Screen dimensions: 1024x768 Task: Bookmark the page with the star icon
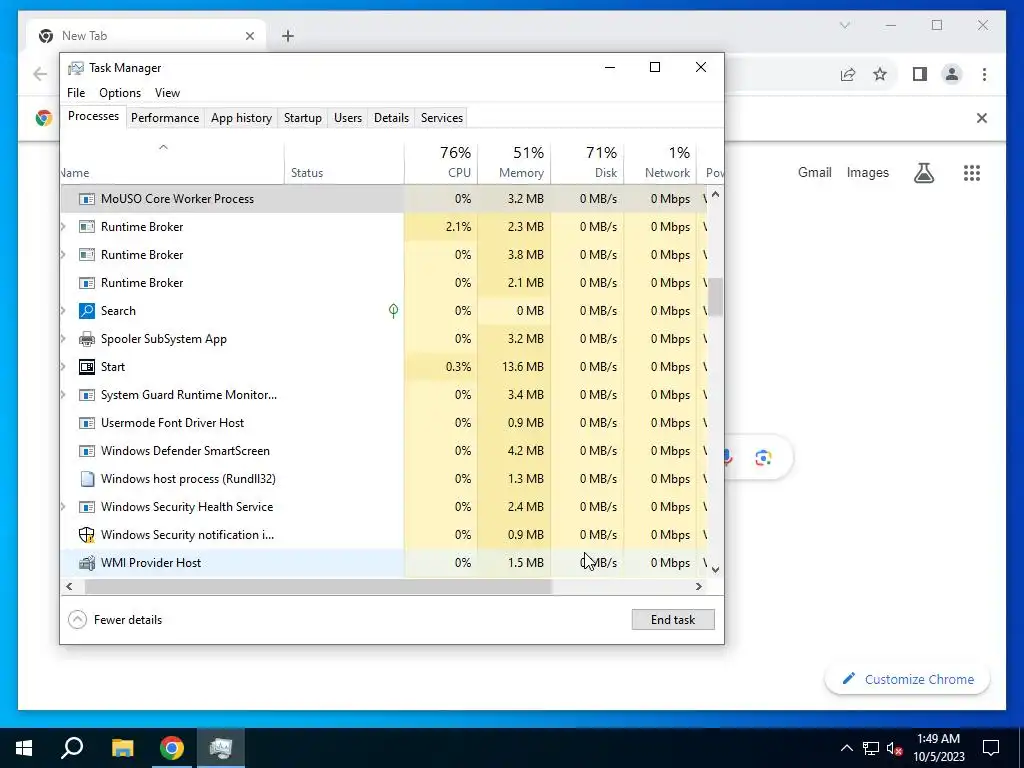tap(880, 74)
